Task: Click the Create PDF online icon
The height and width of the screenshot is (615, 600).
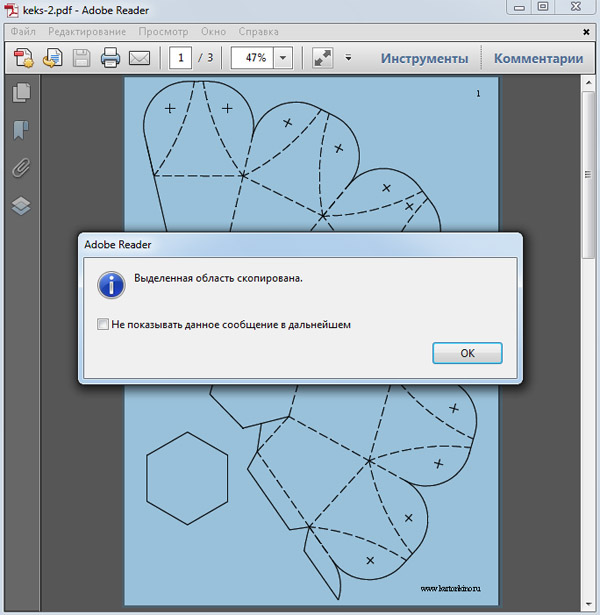Action: [23, 58]
